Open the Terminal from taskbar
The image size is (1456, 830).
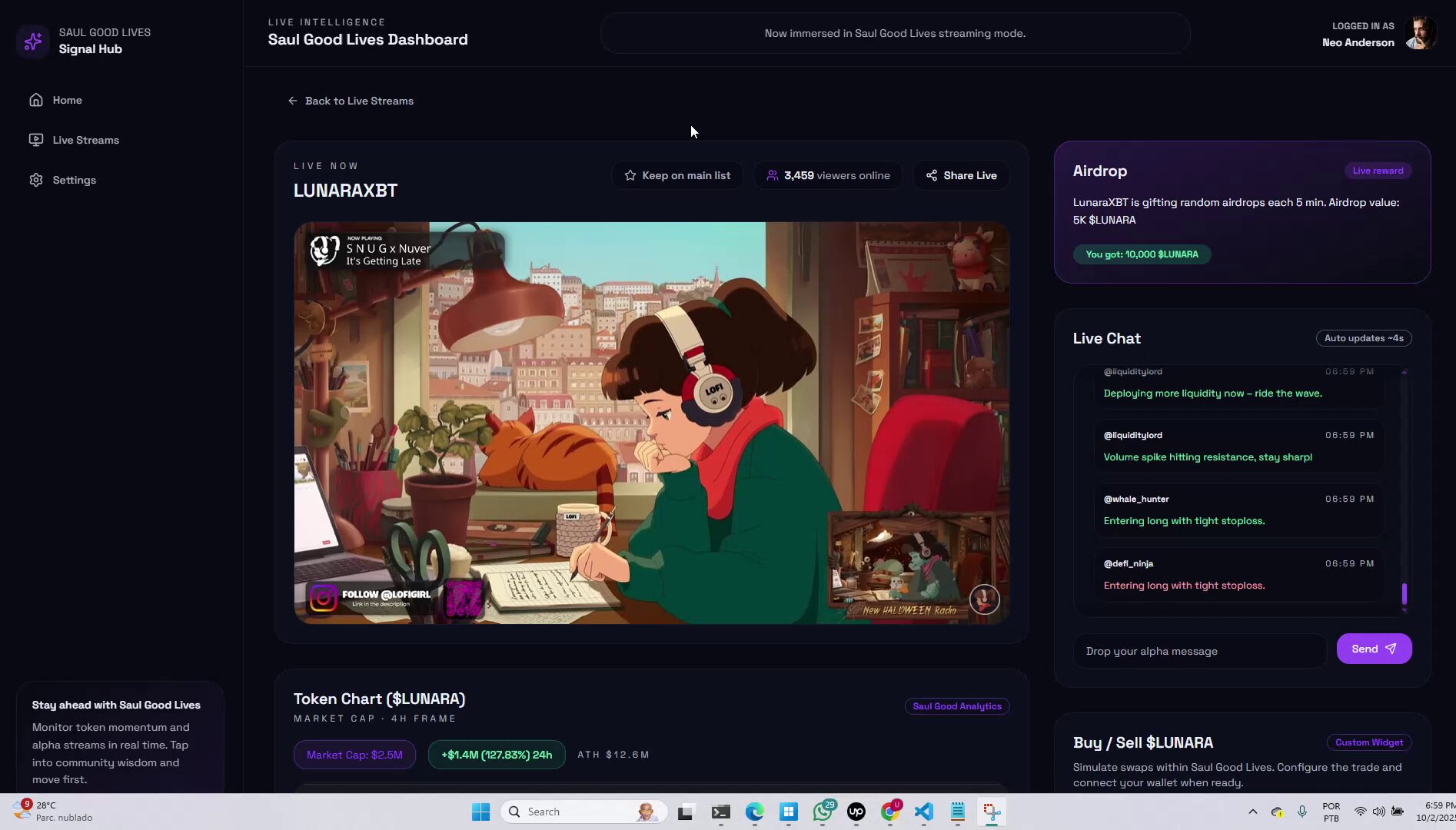(x=720, y=812)
